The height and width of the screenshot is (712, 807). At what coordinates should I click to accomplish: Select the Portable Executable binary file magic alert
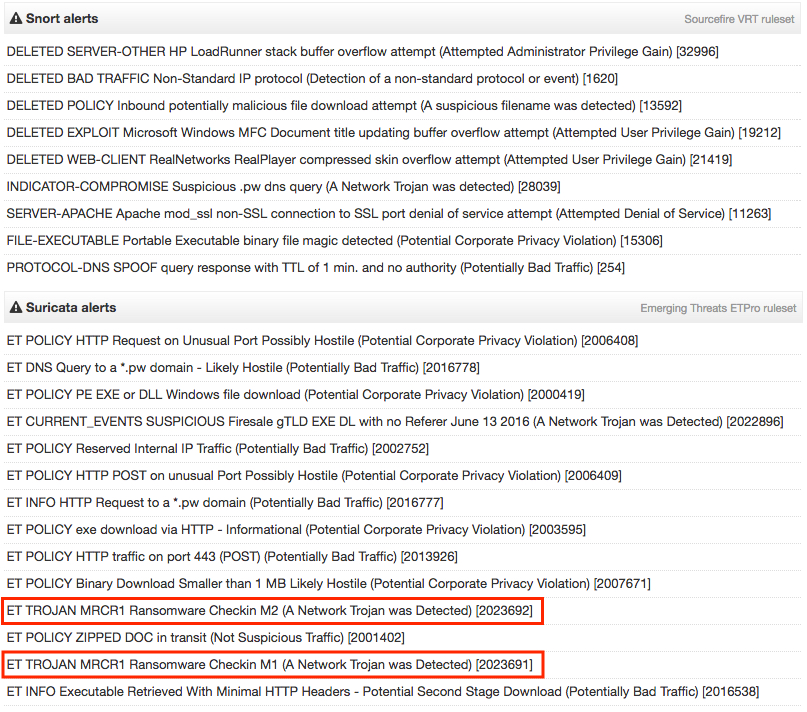coord(335,240)
